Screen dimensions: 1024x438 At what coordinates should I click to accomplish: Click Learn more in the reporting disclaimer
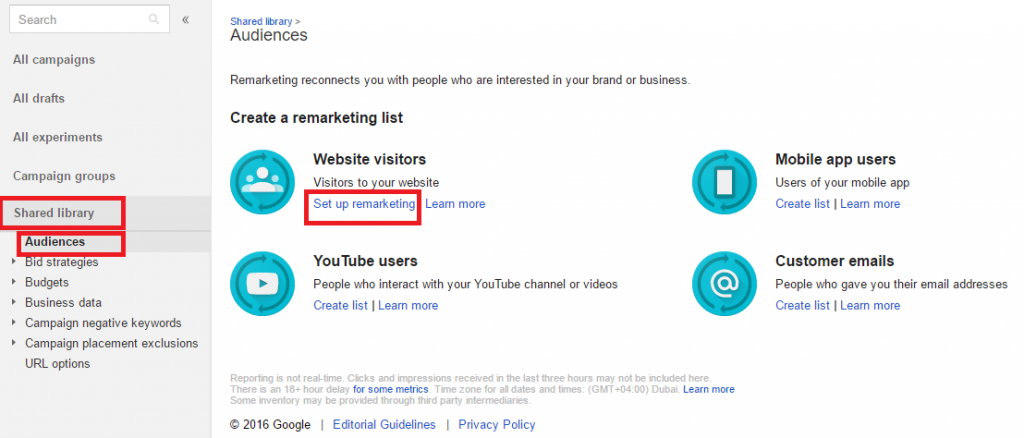[x=709, y=390]
